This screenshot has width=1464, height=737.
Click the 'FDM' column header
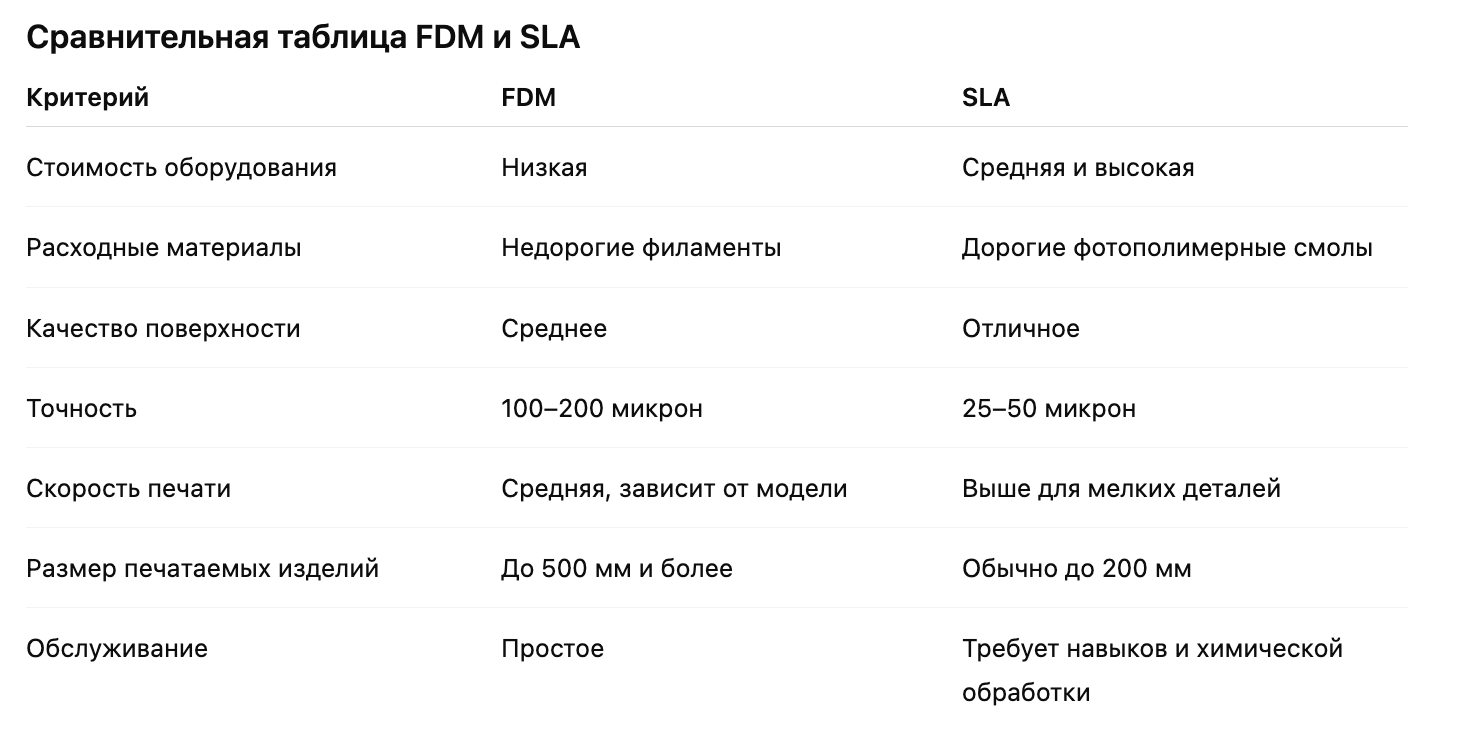point(528,98)
